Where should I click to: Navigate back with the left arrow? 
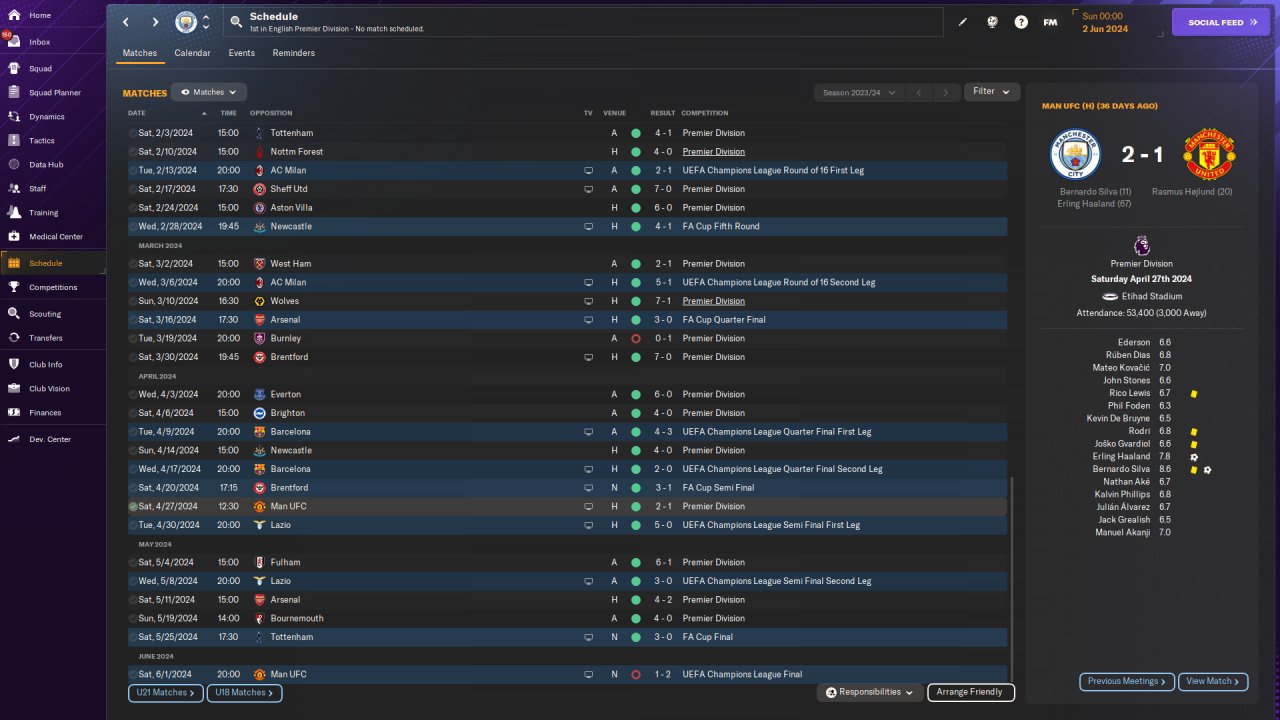point(126,22)
